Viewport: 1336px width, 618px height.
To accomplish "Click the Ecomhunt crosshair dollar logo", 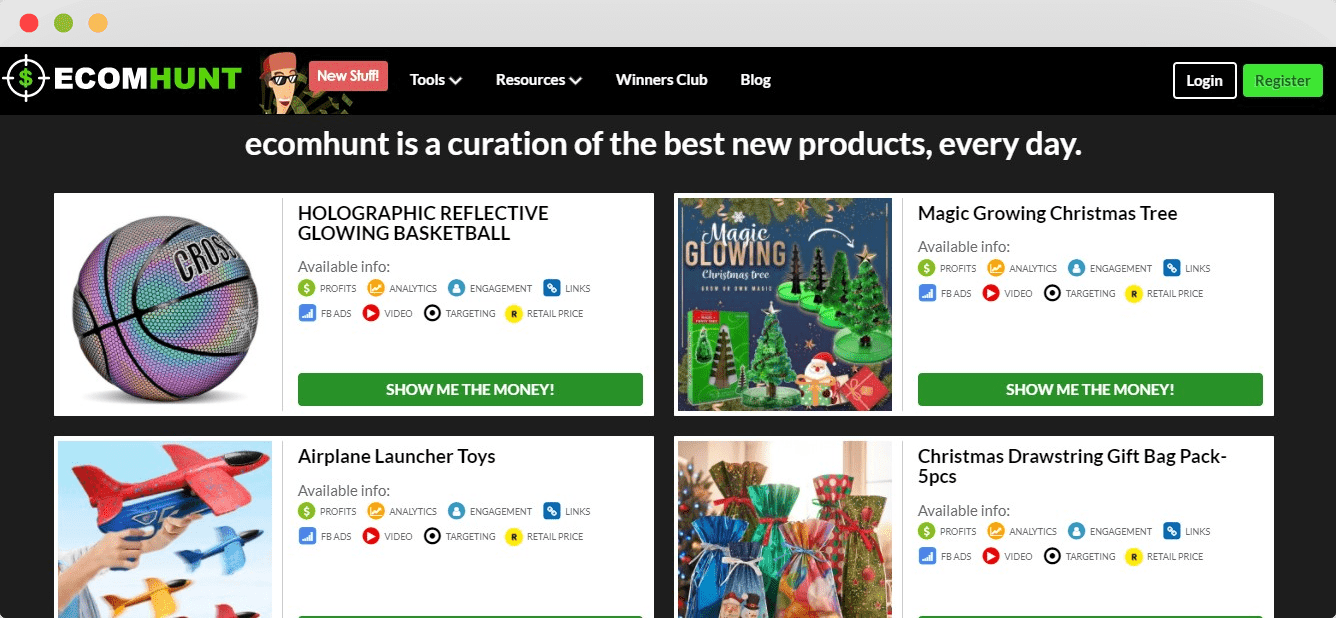I will point(26,79).
